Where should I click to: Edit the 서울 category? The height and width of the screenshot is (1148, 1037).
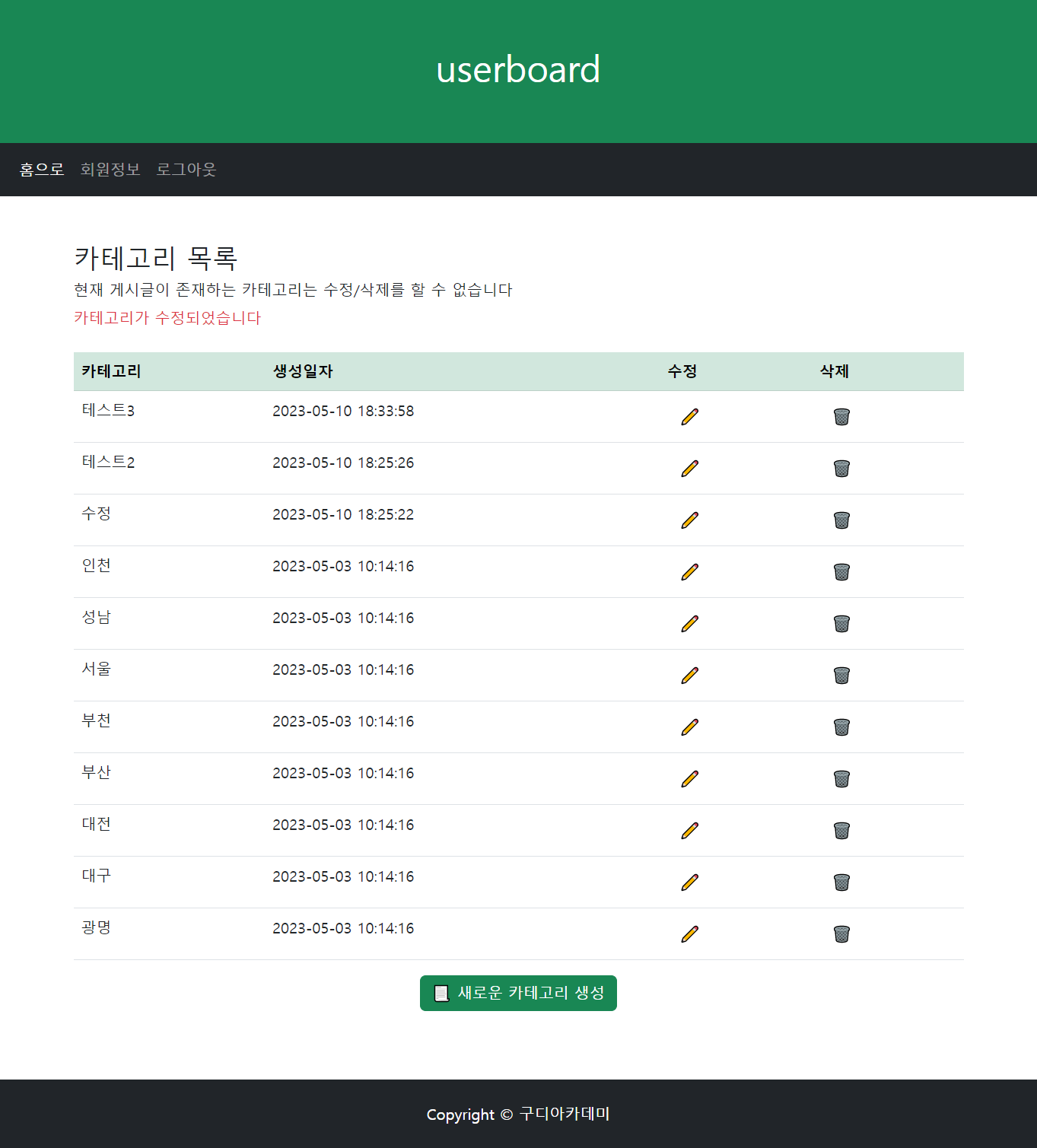(x=689, y=675)
